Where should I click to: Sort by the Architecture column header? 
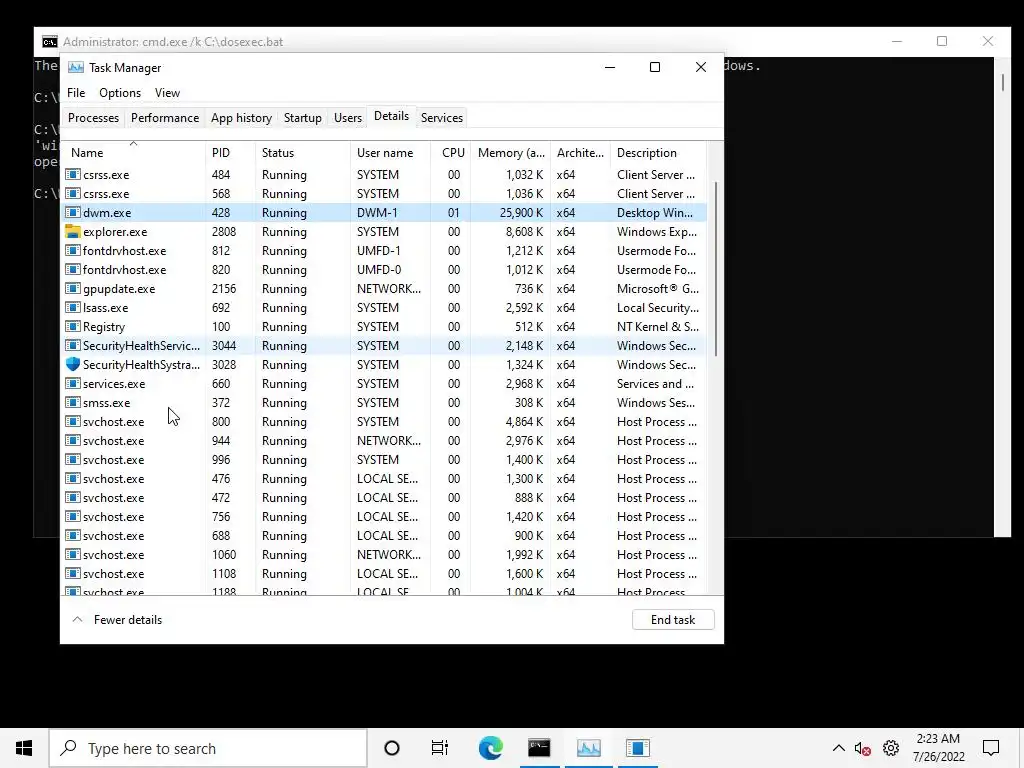580,153
